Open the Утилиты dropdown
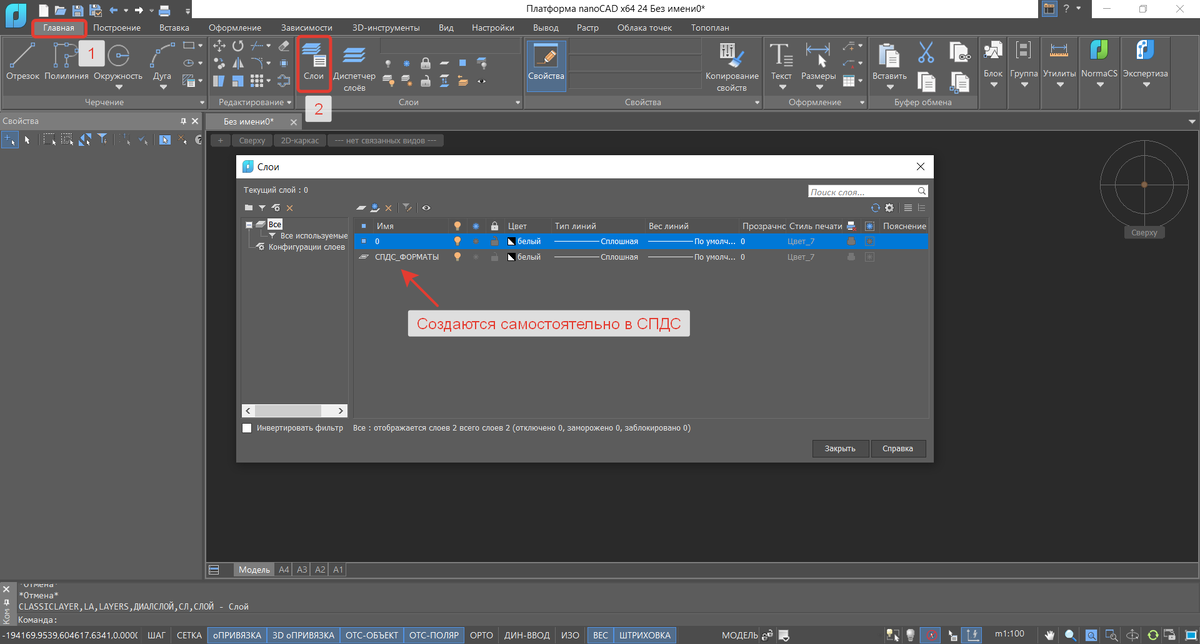This screenshot has width=1200, height=644. [x=1058, y=85]
